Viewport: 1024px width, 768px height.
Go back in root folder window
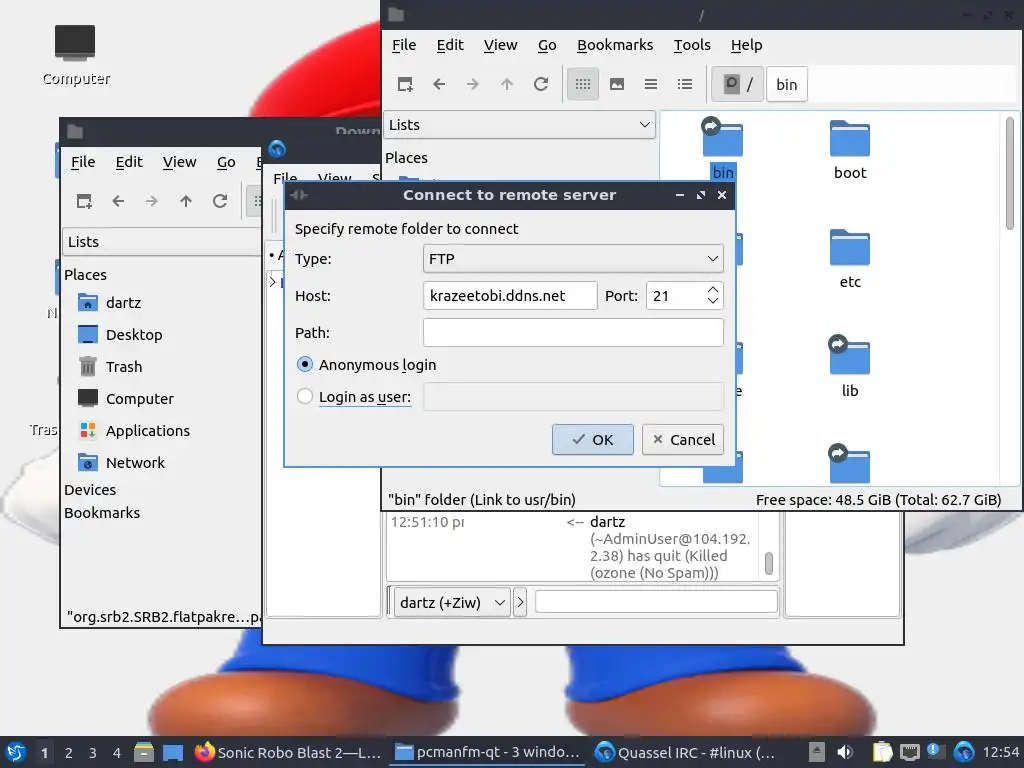click(439, 84)
